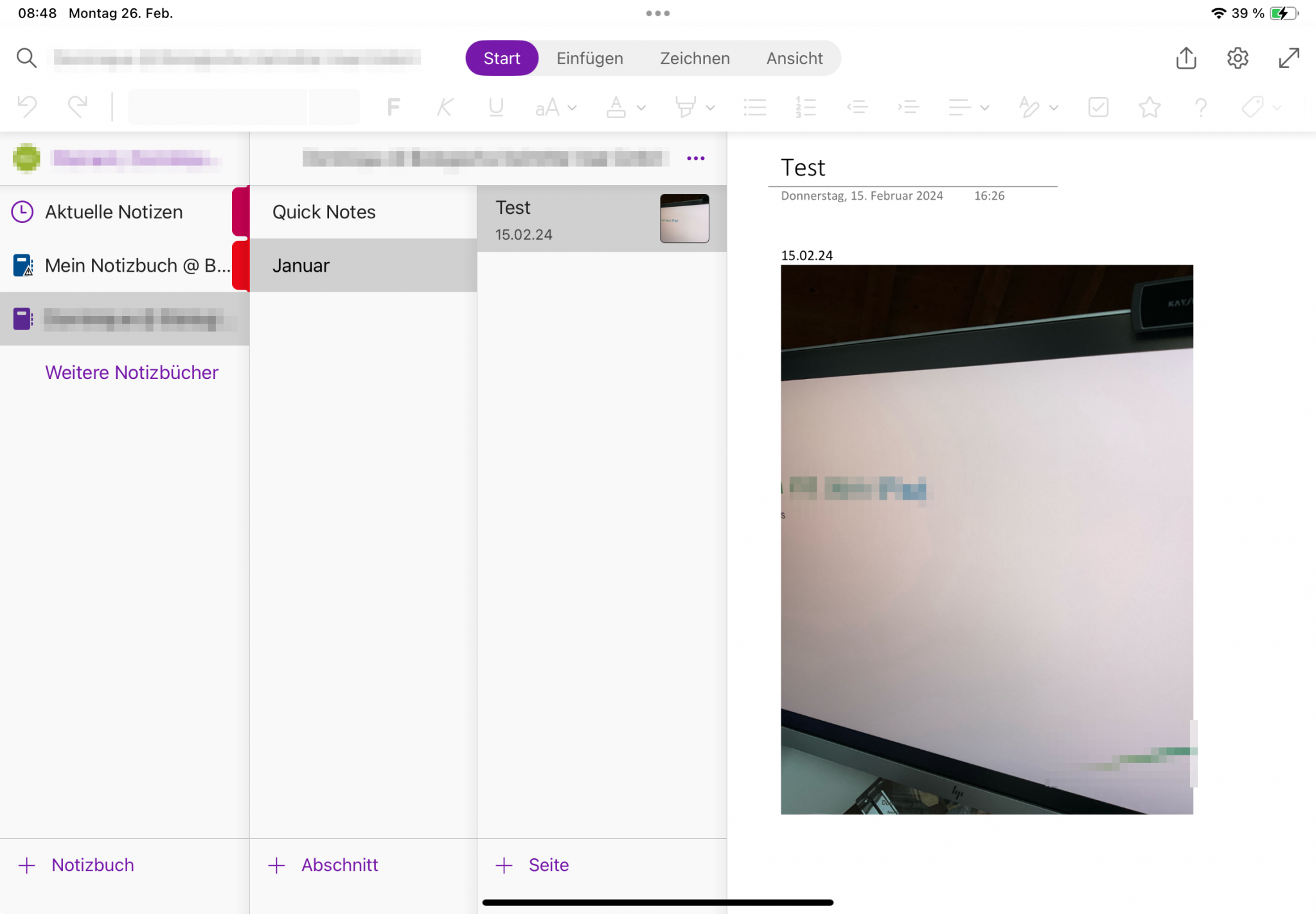Open the share sheet

[x=1186, y=58]
